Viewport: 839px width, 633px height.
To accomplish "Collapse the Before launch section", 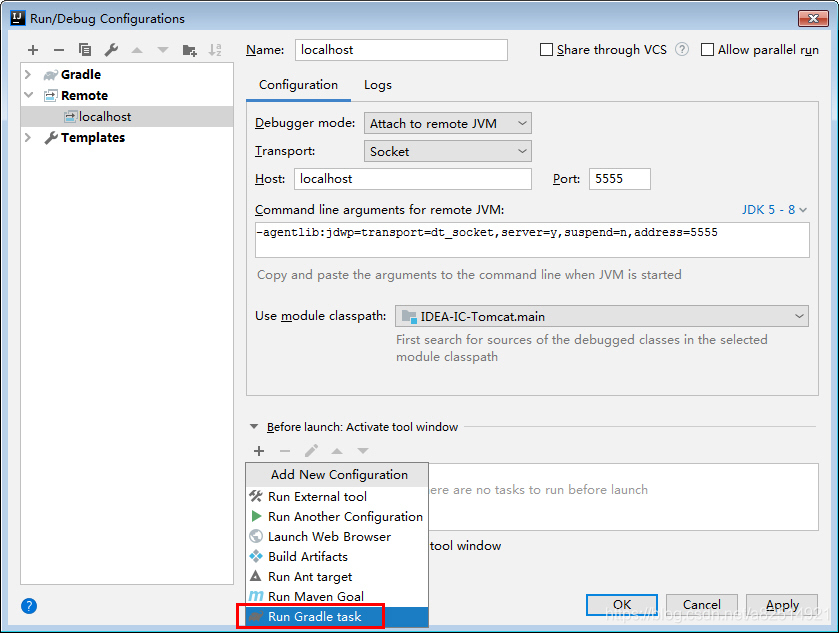I will [x=254, y=427].
